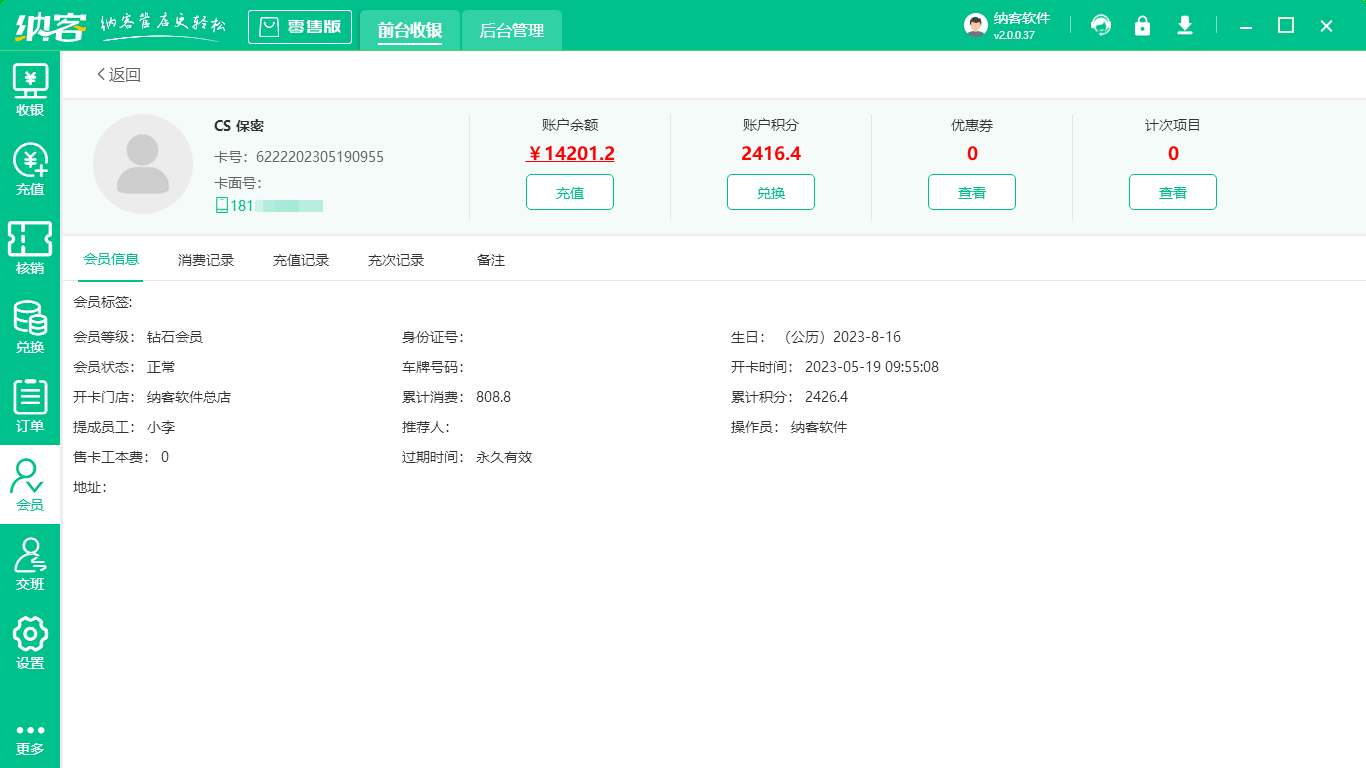
Task: Open the 交班 shift handover icon
Action: pyautogui.click(x=30, y=564)
